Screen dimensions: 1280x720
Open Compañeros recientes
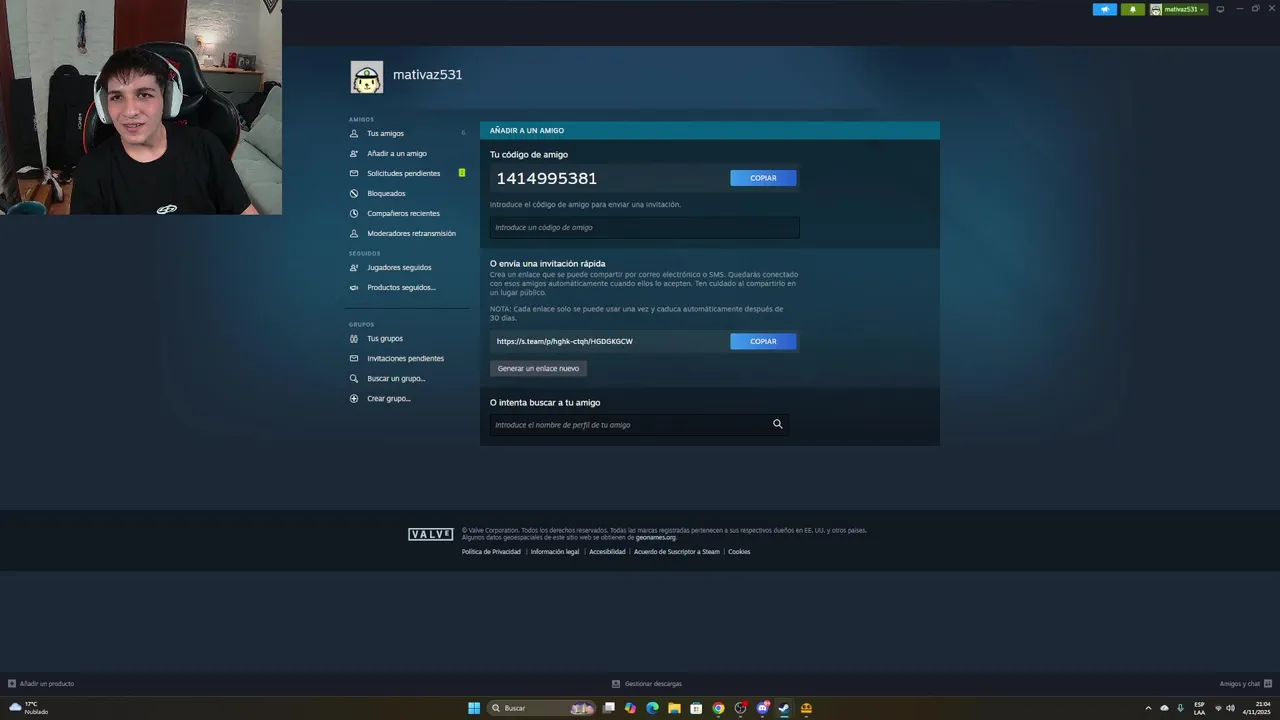tap(403, 213)
